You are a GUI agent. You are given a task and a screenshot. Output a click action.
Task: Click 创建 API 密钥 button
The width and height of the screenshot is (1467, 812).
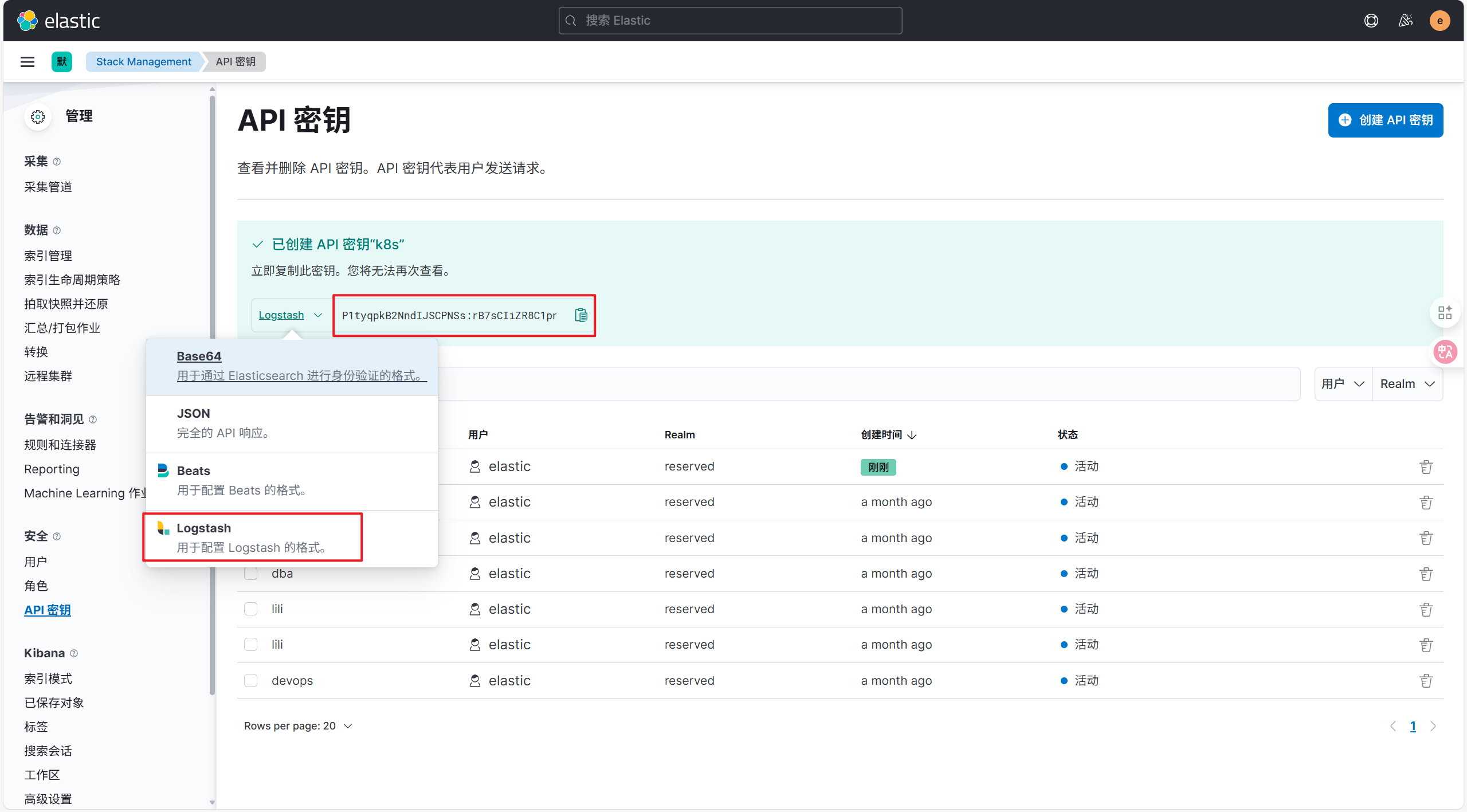pos(1385,120)
